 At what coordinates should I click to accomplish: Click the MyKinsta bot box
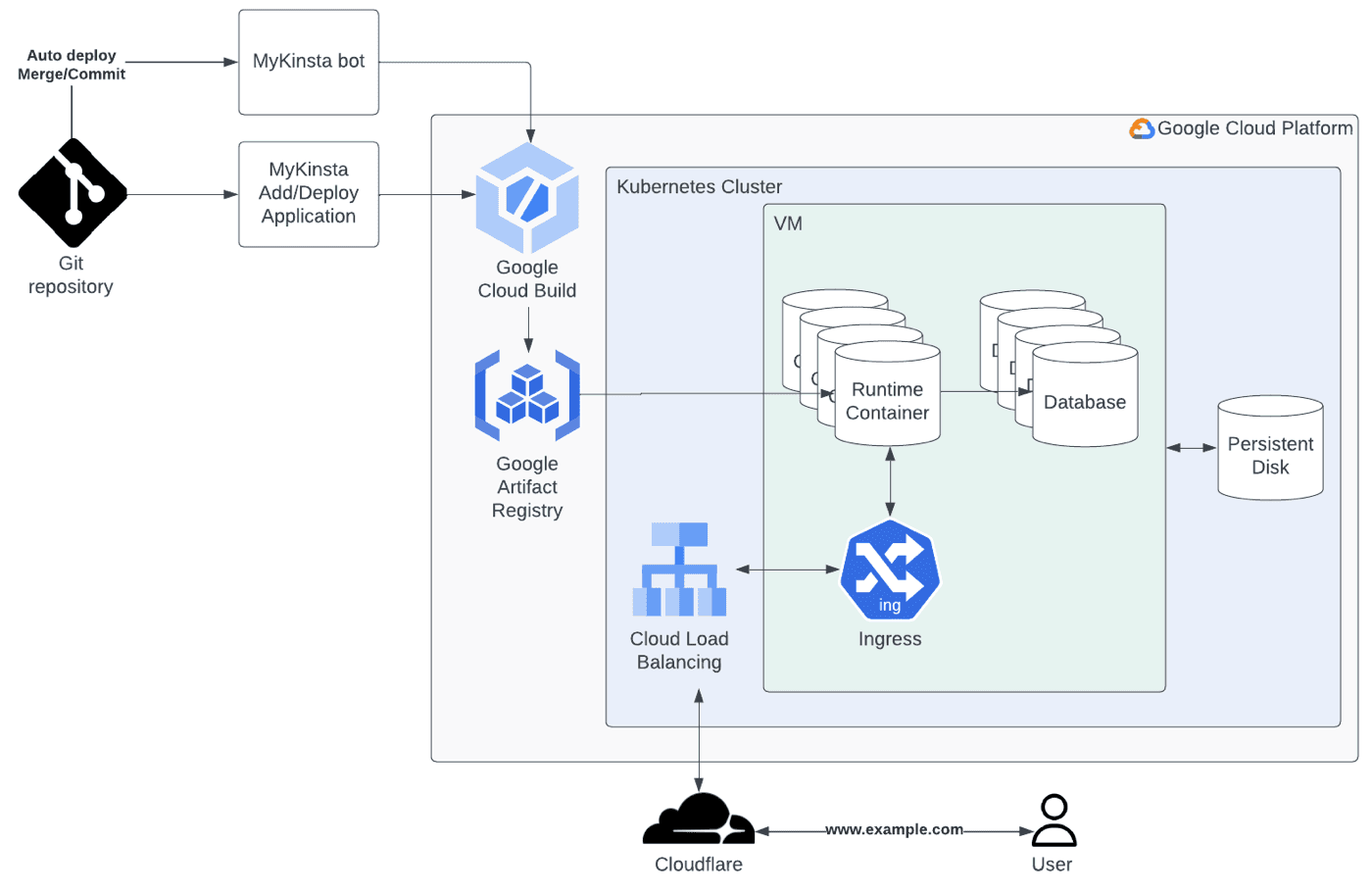[309, 62]
